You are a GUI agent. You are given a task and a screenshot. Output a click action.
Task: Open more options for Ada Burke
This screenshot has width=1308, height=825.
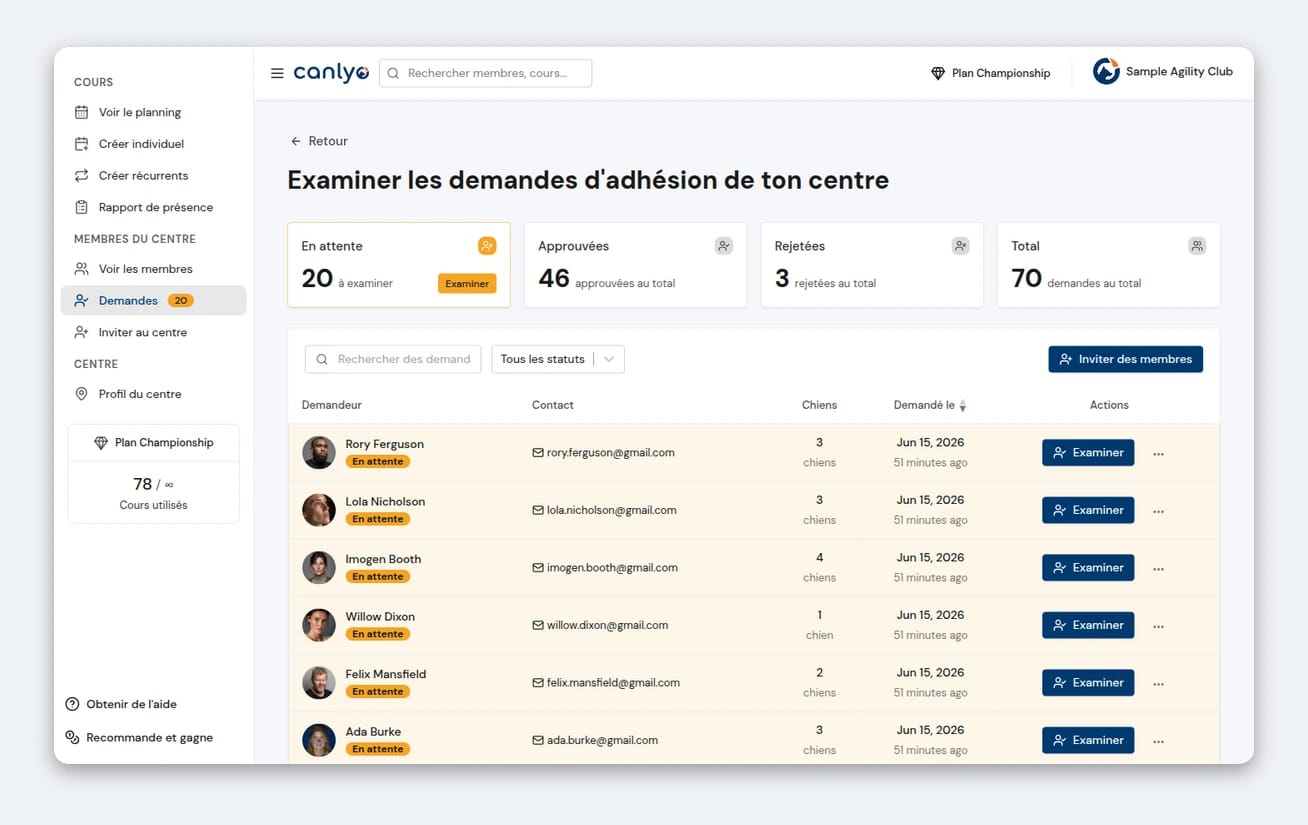pyautogui.click(x=1158, y=741)
